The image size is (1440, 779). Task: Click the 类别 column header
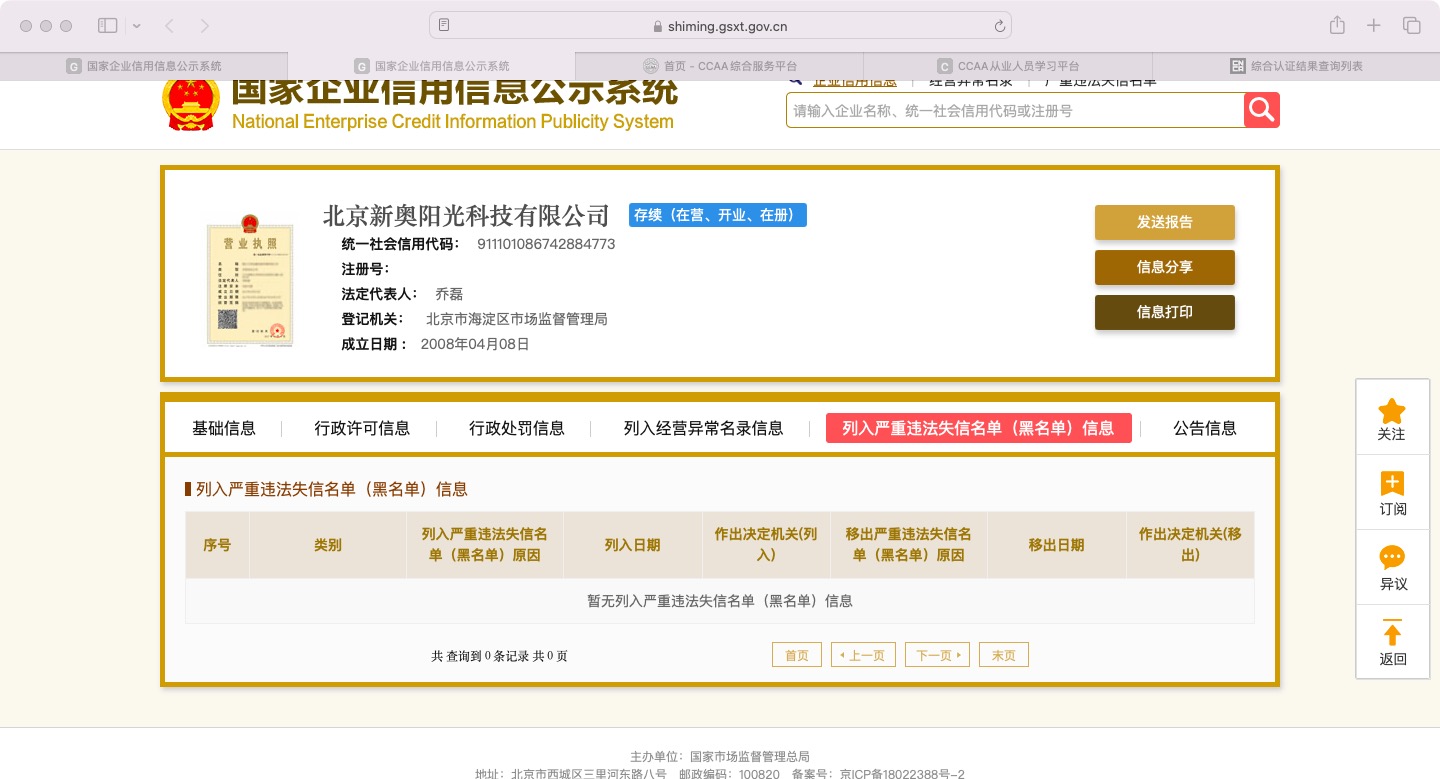[328, 545]
